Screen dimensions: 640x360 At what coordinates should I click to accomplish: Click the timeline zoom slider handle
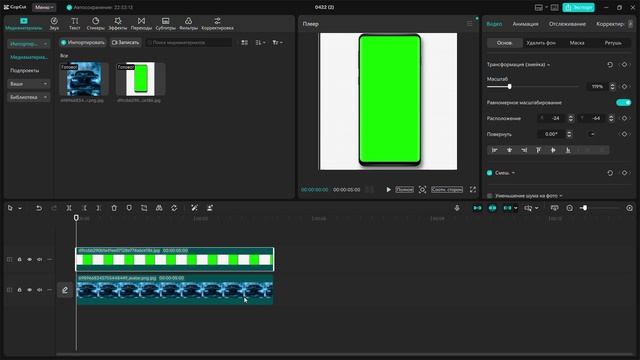[x=584, y=208]
